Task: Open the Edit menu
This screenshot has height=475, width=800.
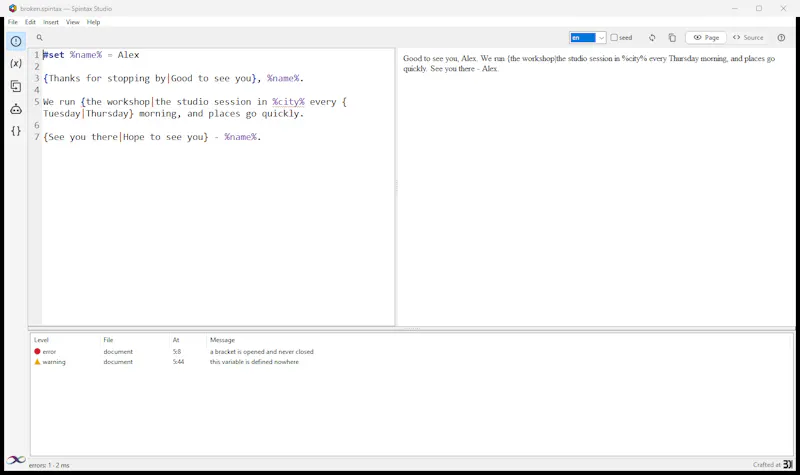Action: (30, 22)
